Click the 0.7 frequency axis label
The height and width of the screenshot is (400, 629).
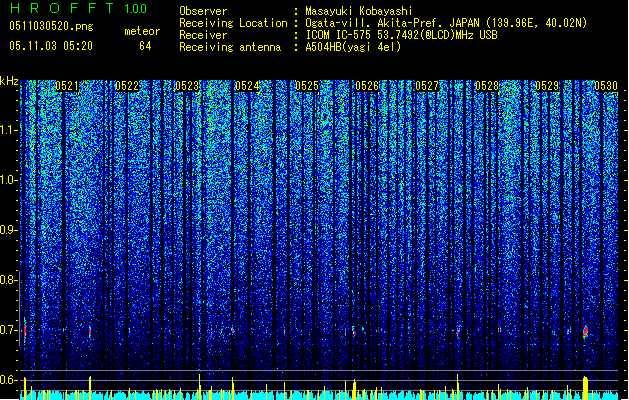tap(8, 330)
